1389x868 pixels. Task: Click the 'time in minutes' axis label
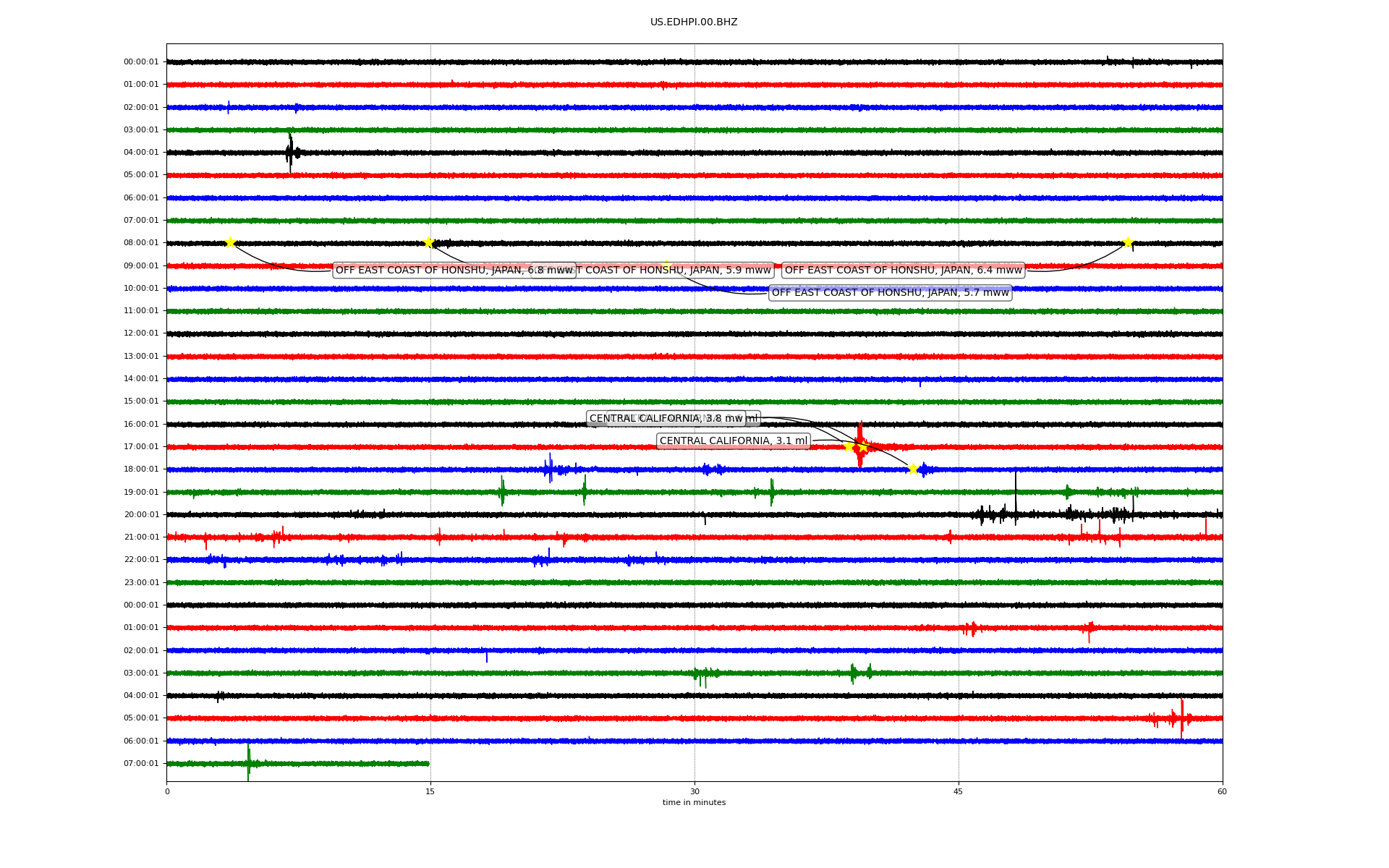tap(694, 803)
